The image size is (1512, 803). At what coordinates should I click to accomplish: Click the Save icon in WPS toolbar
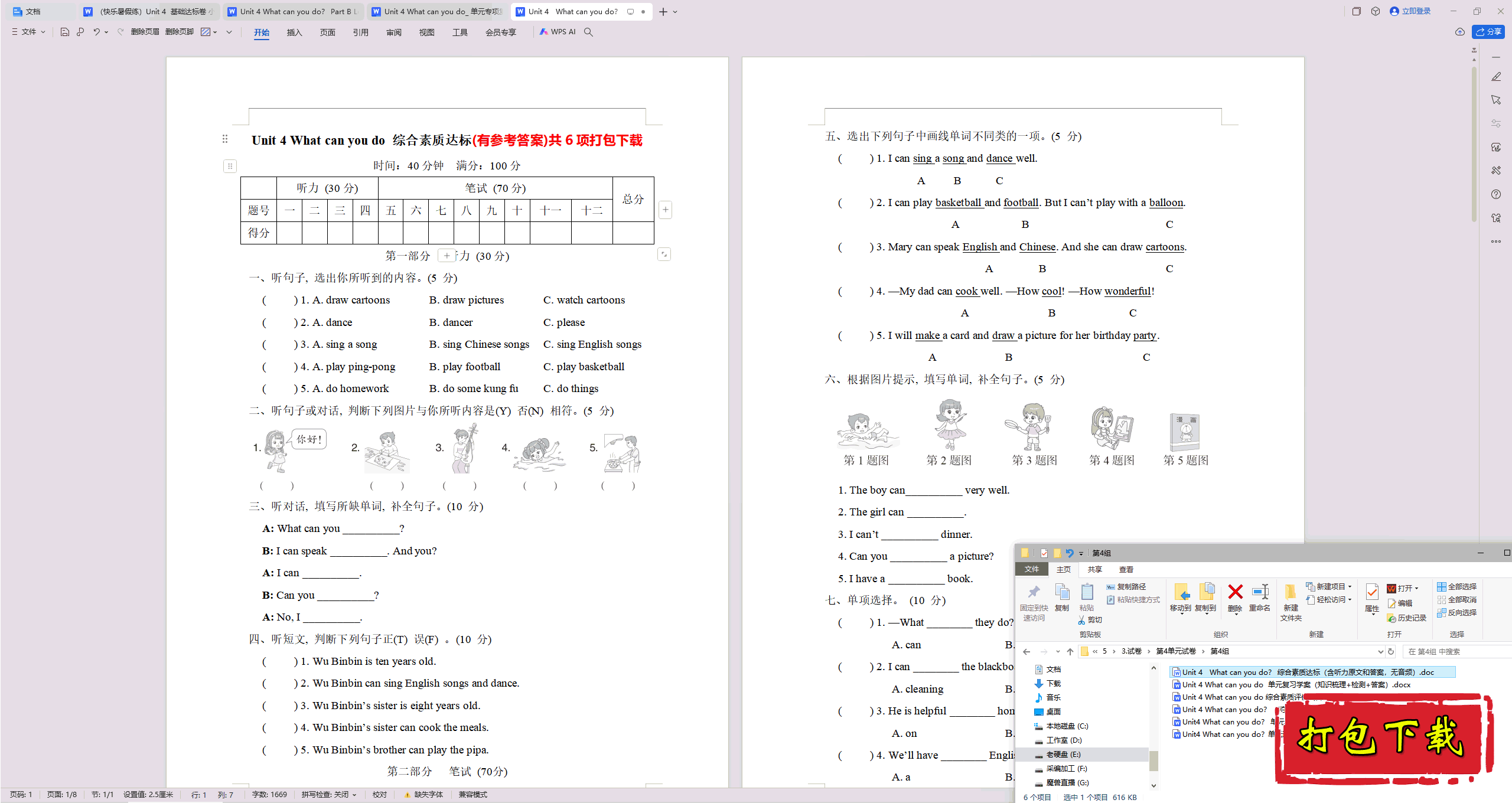click(x=65, y=32)
